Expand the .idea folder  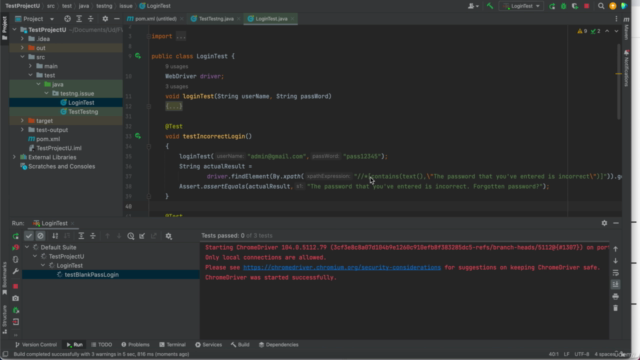point(22,39)
